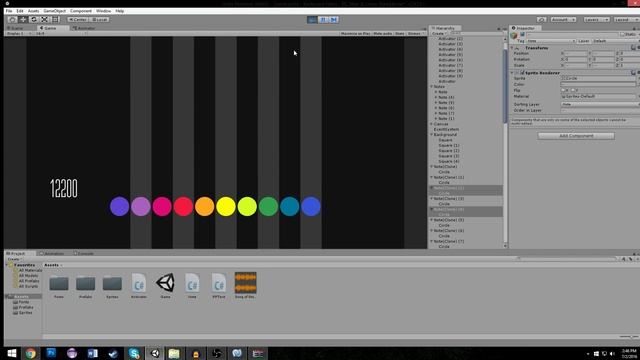Viewport: 640px width, 360px height.
Task: Pause the game with the Pause button
Action: click(323, 19)
